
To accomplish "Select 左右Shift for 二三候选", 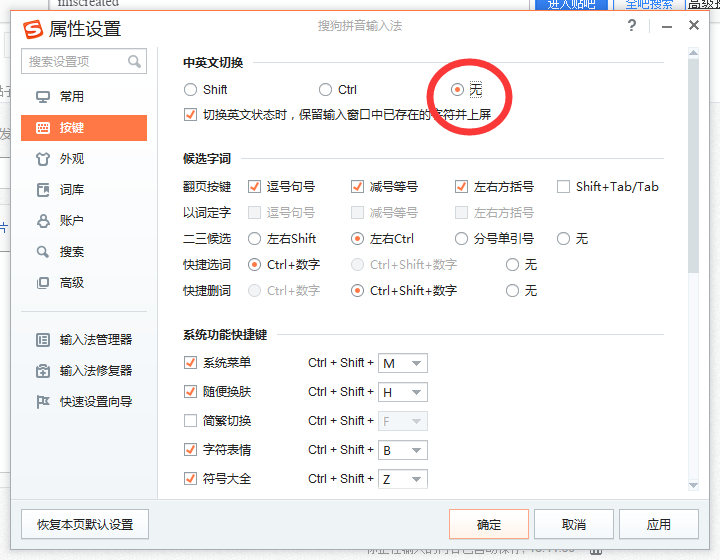I will 254,239.
